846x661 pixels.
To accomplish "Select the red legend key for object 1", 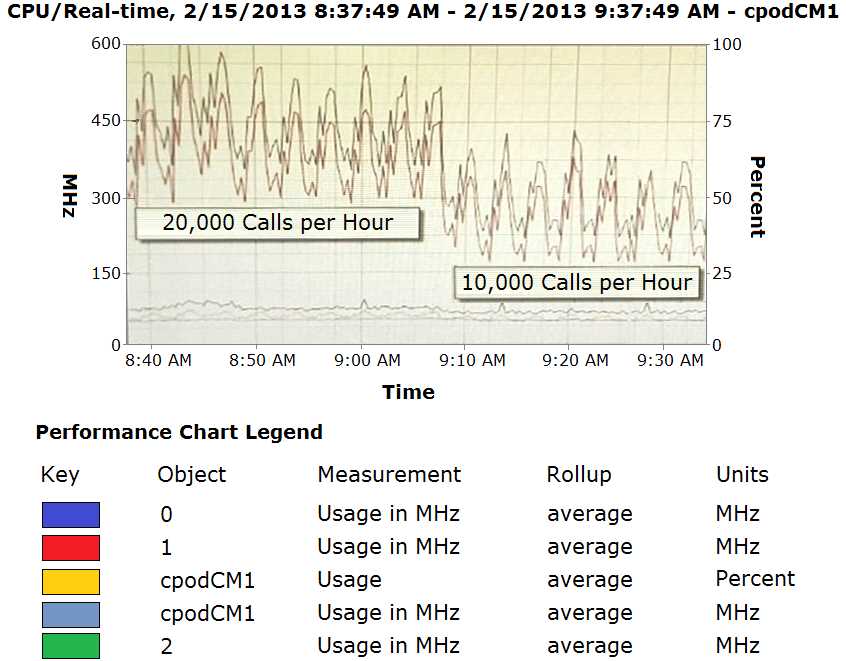I will click(70, 547).
